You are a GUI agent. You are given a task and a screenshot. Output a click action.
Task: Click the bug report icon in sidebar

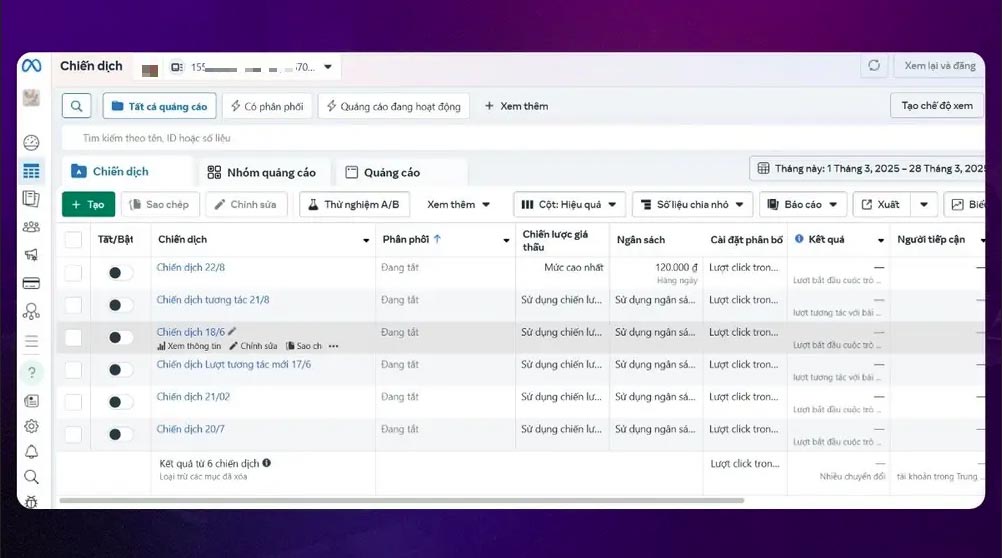coord(31,502)
